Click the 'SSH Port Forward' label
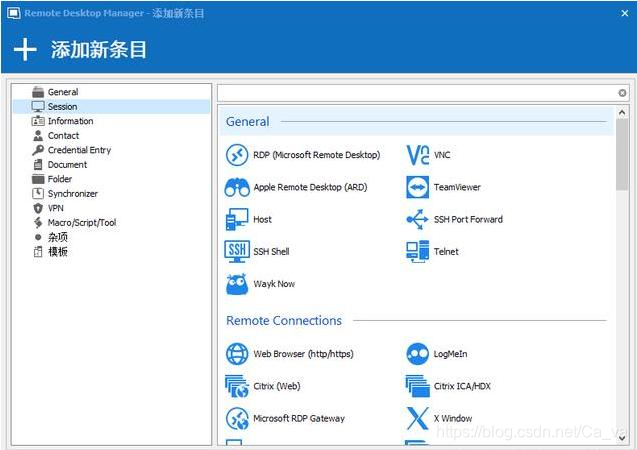This screenshot has height=450, width=637. coord(468,219)
